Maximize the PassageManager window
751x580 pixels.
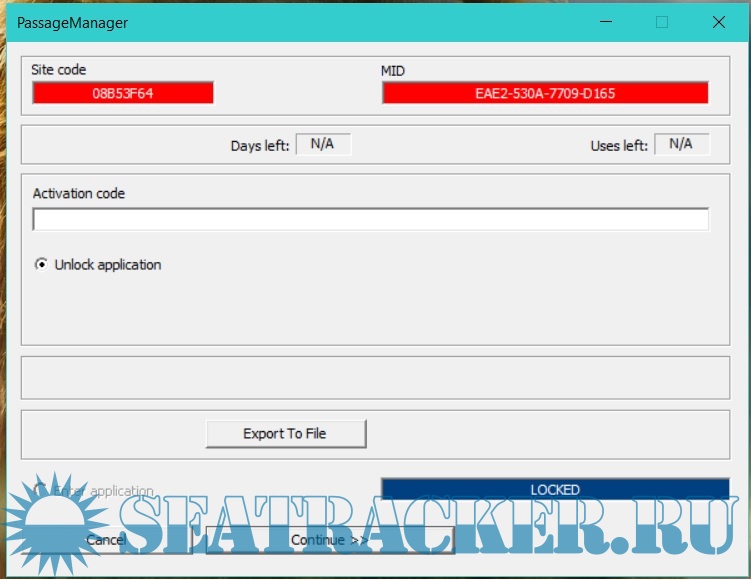point(661,22)
